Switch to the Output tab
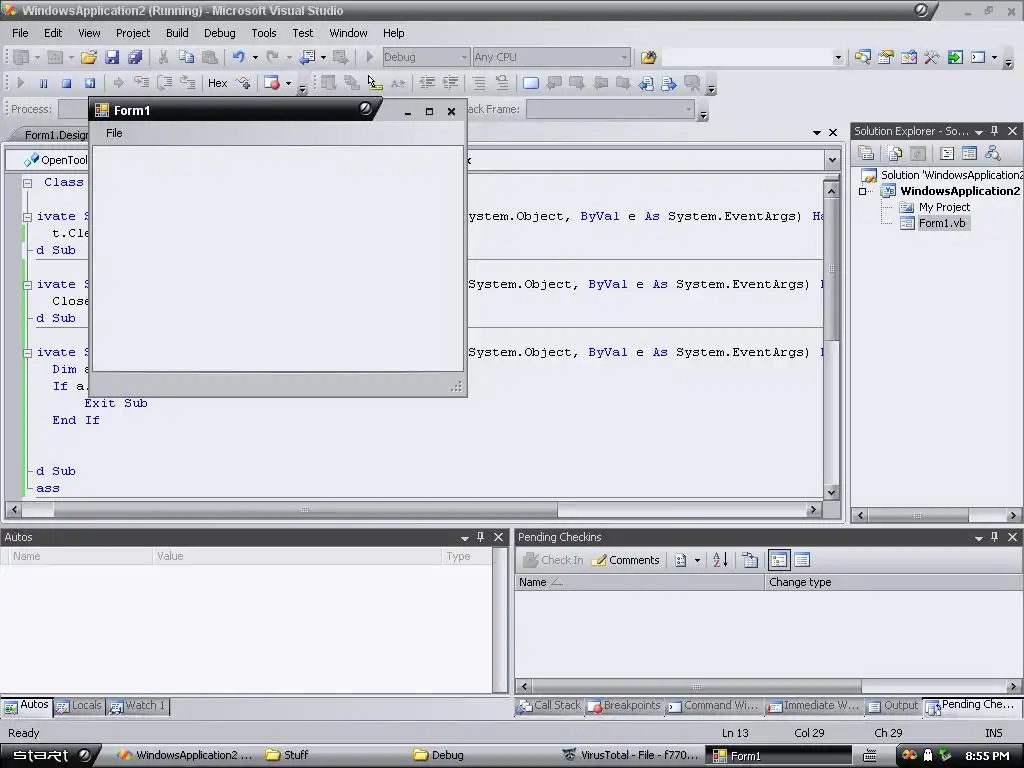This screenshot has width=1024, height=768. tap(893, 706)
